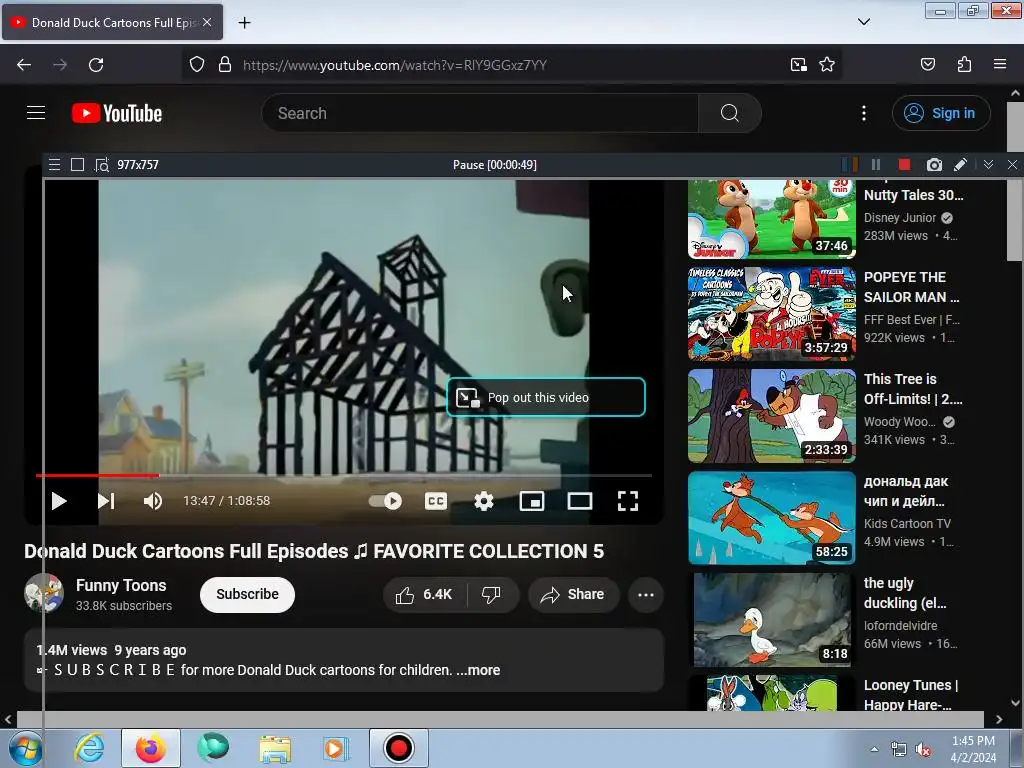Toggle closed captions CC button
1024x768 pixels.
[x=436, y=501]
